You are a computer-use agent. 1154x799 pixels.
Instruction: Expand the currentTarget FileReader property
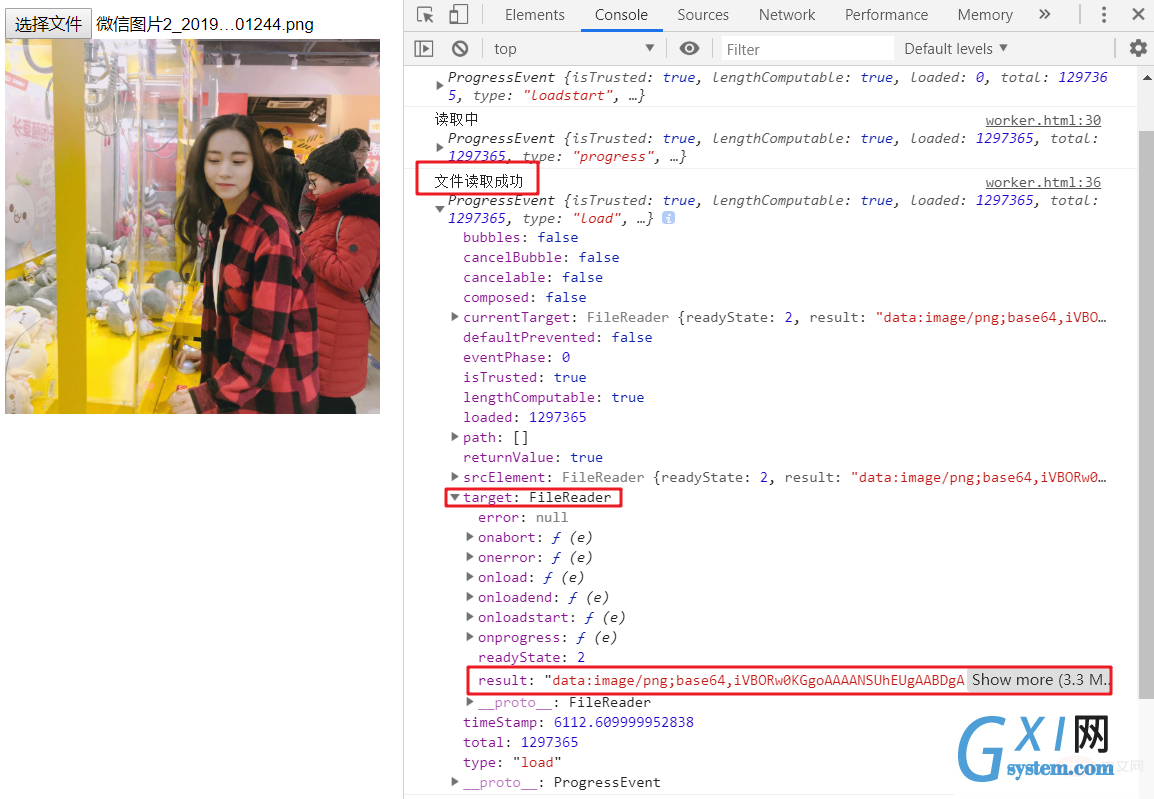454,317
